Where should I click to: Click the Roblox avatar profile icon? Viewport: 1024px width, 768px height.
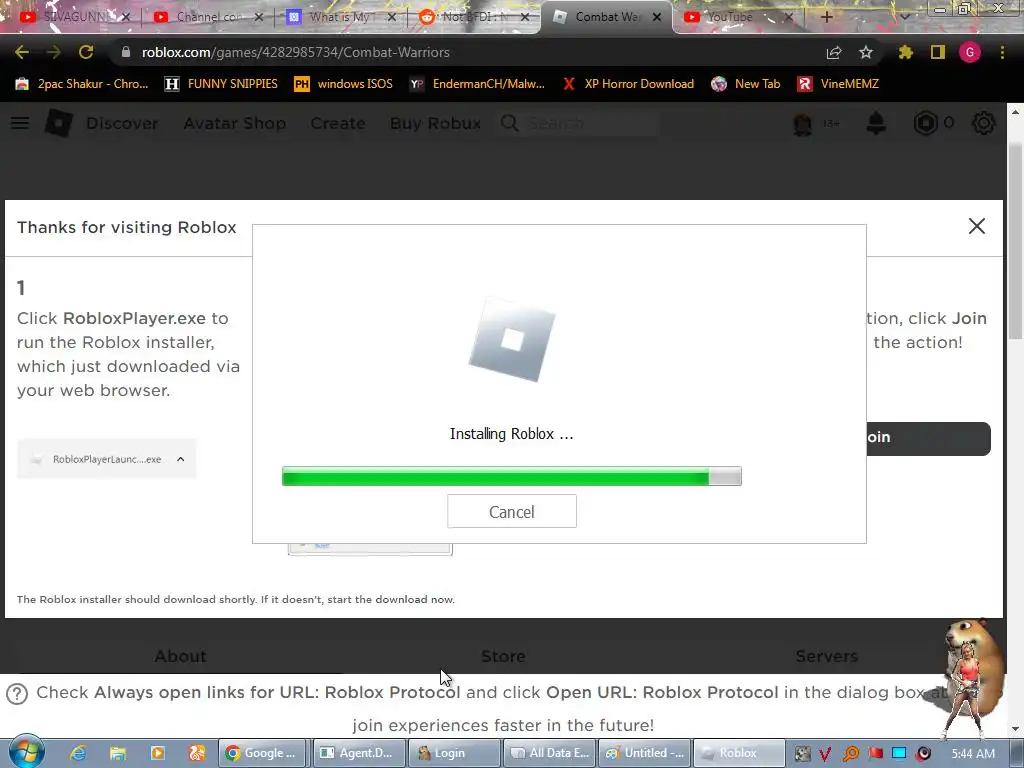[x=803, y=123]
